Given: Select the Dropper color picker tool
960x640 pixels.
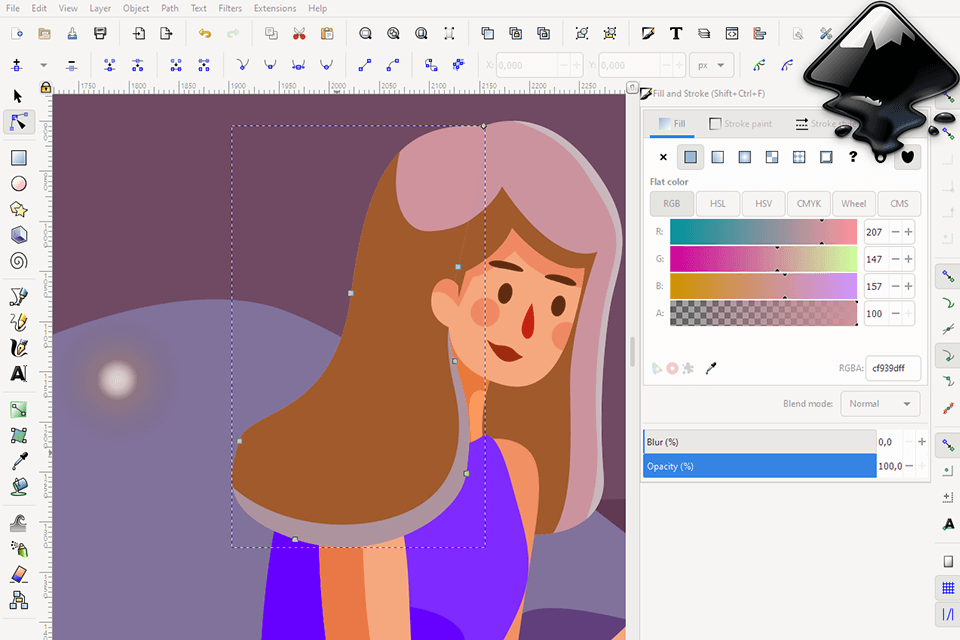Looking at the screenshot, I should click(18, 461).
